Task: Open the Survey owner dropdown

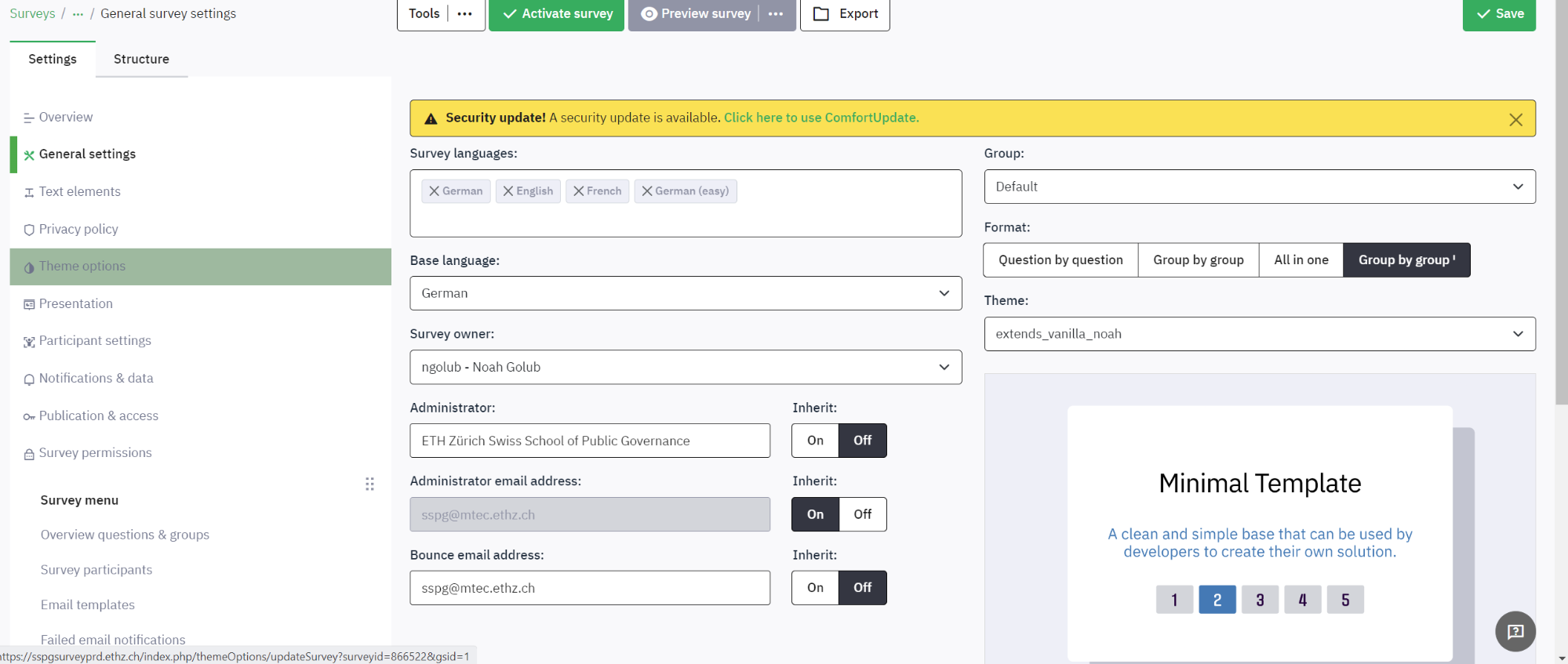Action: click(x=685, y=367)
